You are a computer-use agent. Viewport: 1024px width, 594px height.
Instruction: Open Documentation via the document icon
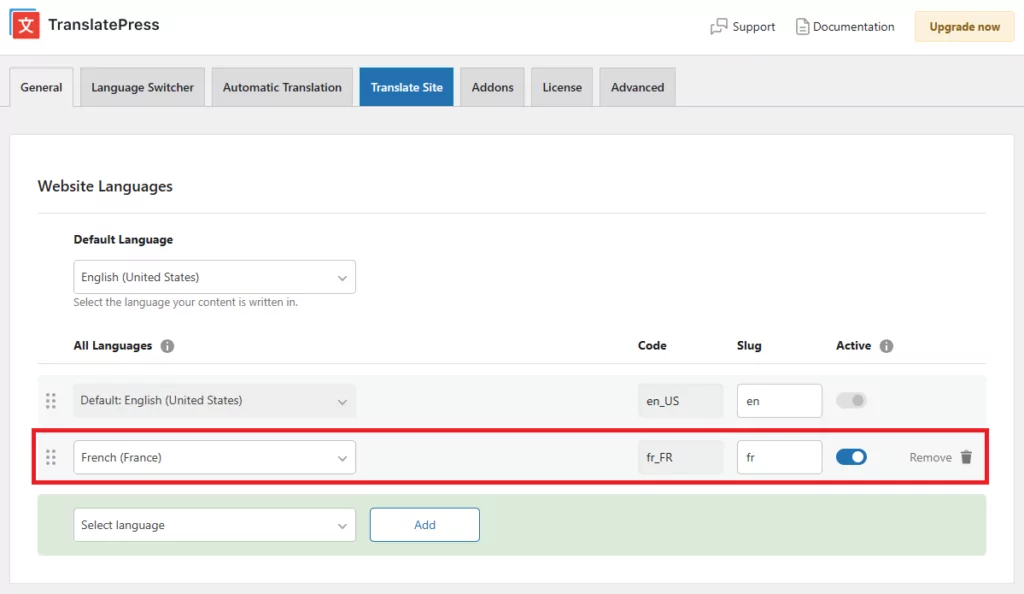(802, 27)
